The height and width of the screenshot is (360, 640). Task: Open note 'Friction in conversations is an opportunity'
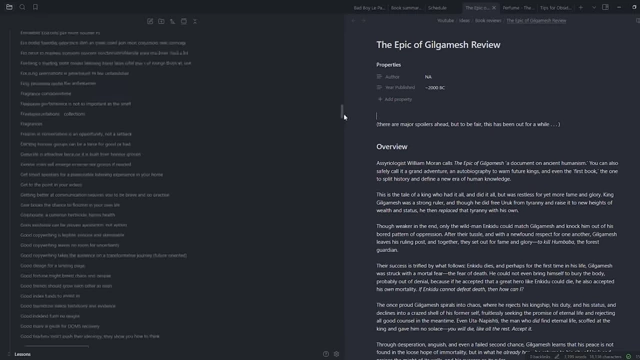pos(76,134)
